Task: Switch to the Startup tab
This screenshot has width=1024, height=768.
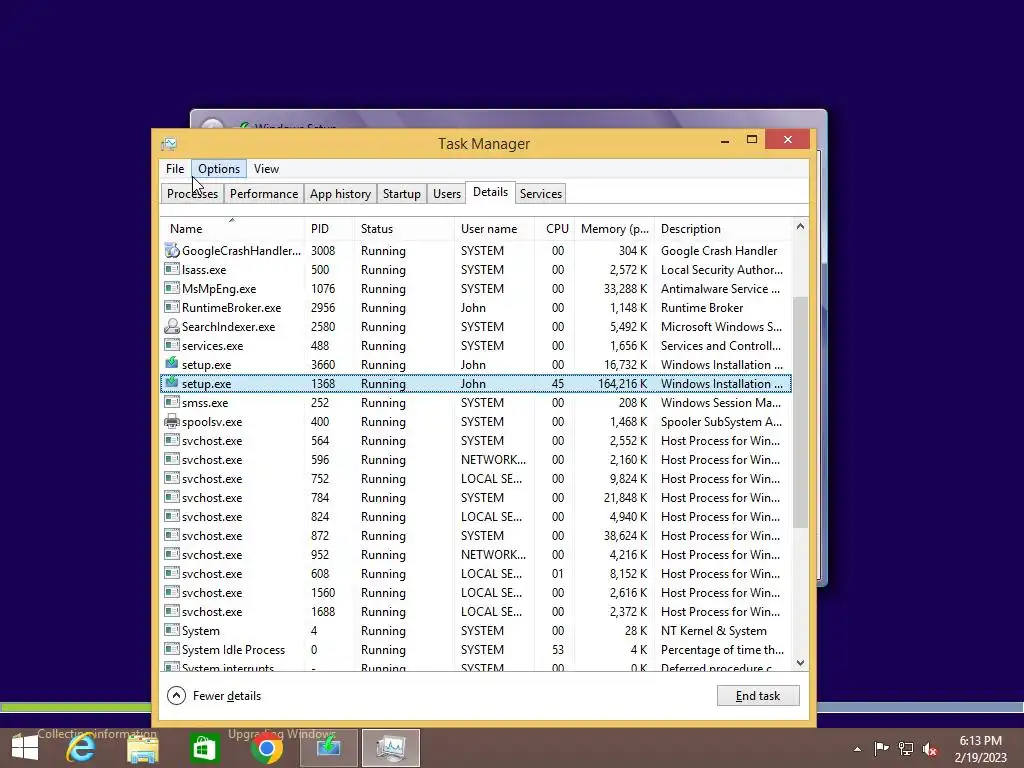Action: point(402,194)
